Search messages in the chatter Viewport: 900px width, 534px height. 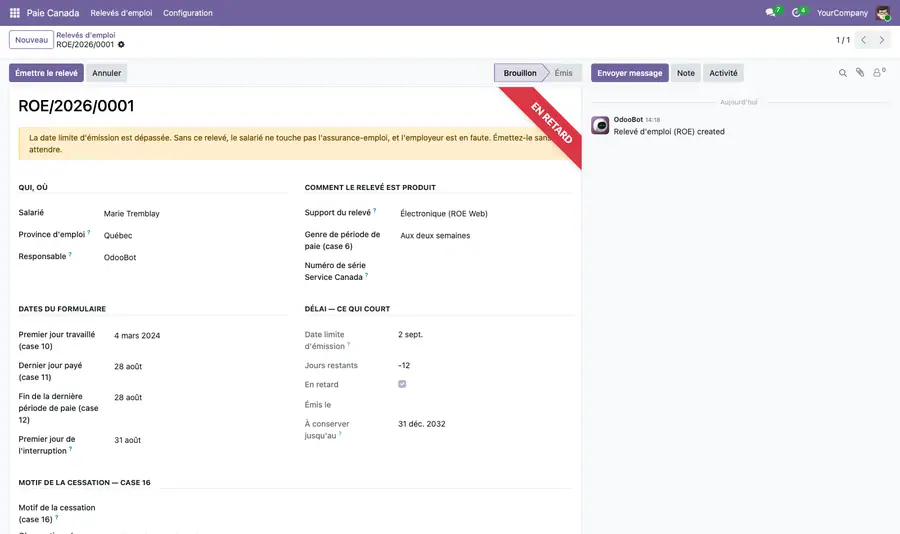(x=843, y=73)
